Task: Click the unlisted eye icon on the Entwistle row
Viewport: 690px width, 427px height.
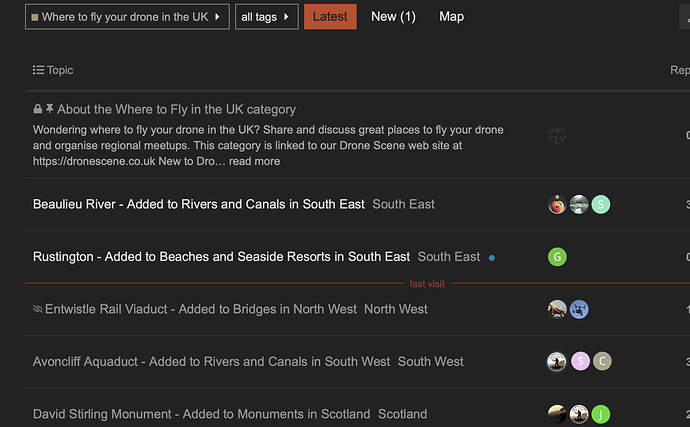Action: pos(38,309)
